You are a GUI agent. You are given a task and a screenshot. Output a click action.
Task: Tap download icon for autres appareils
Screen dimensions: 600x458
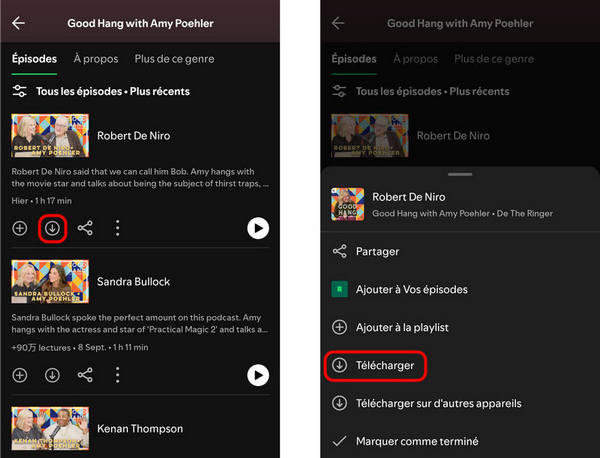[x=339, y=403]
